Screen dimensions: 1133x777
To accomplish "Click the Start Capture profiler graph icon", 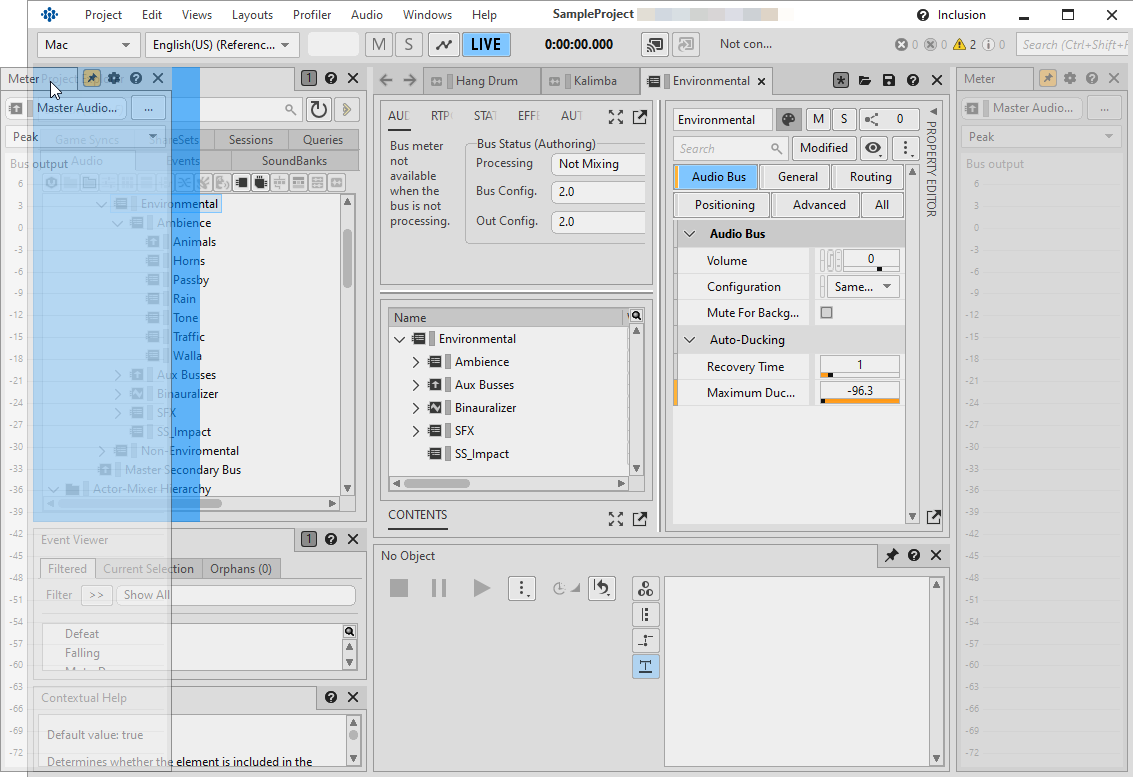I will [x=443, y=45].
